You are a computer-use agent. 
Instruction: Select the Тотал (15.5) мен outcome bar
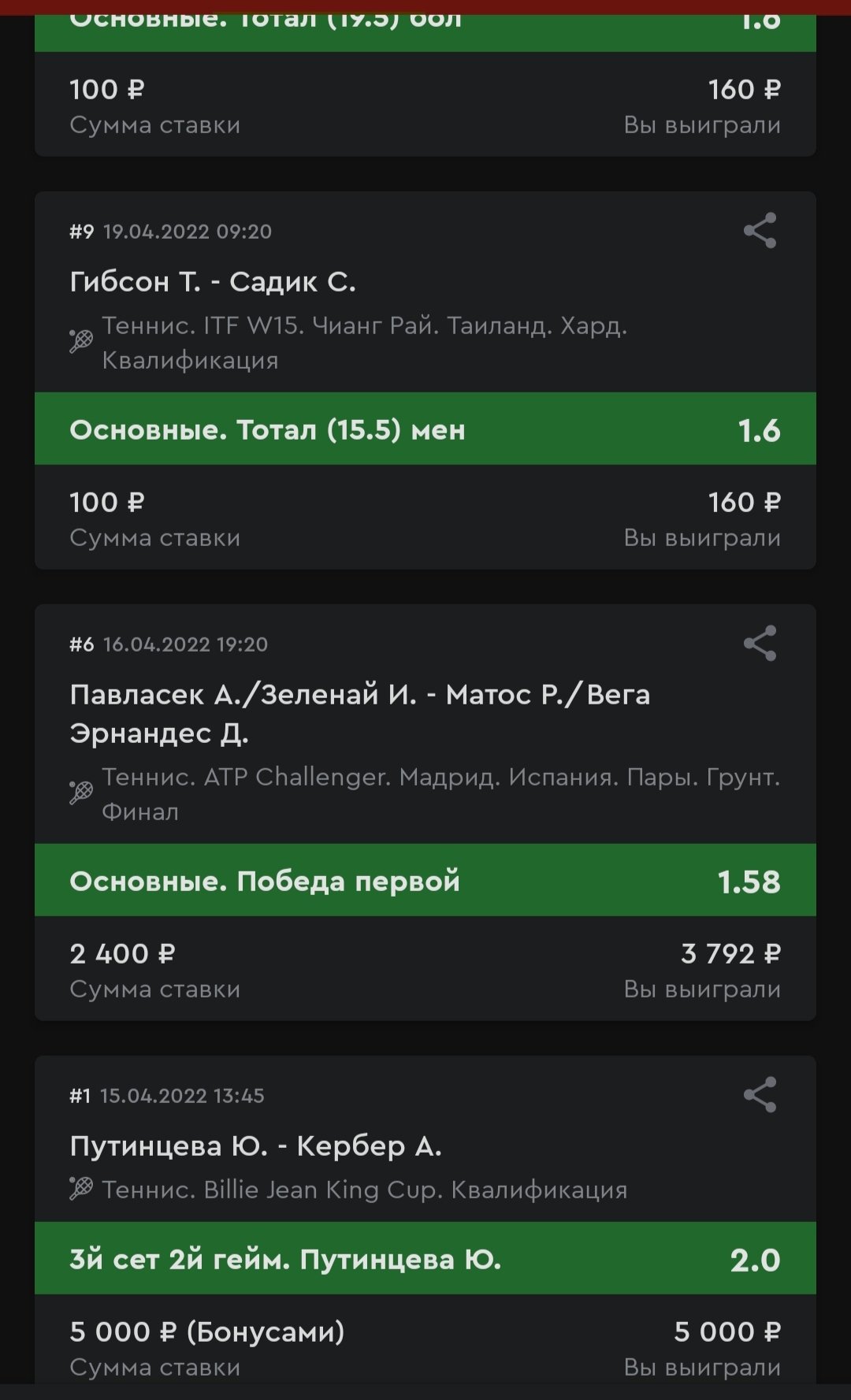point(425,429)
